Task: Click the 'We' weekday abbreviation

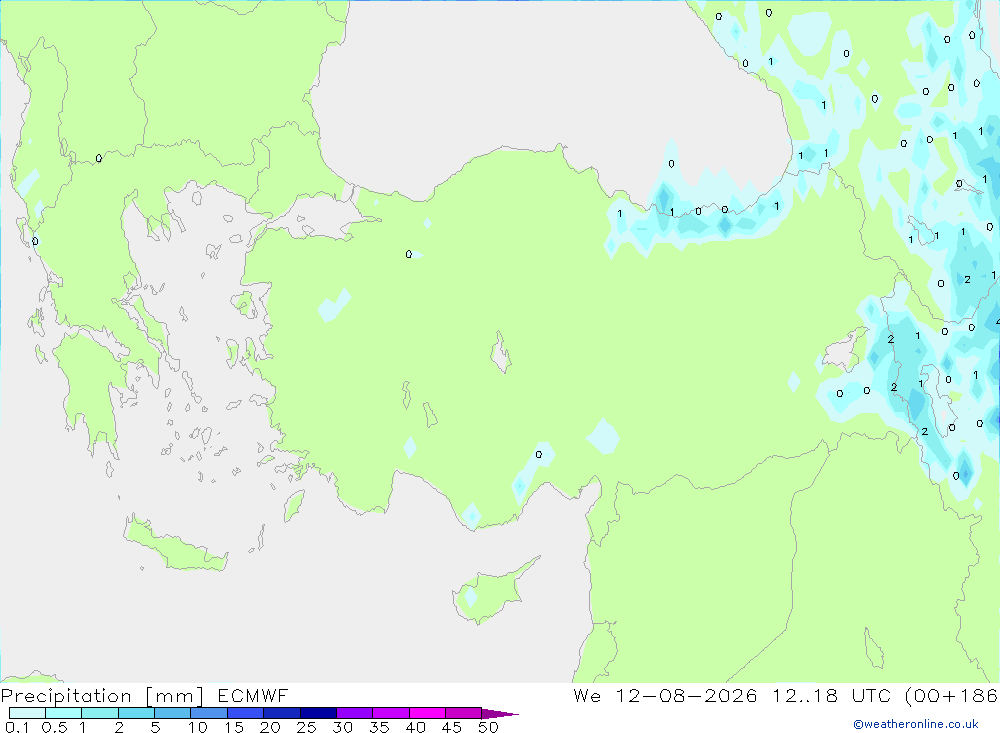Action: click(x=587, y=696)
